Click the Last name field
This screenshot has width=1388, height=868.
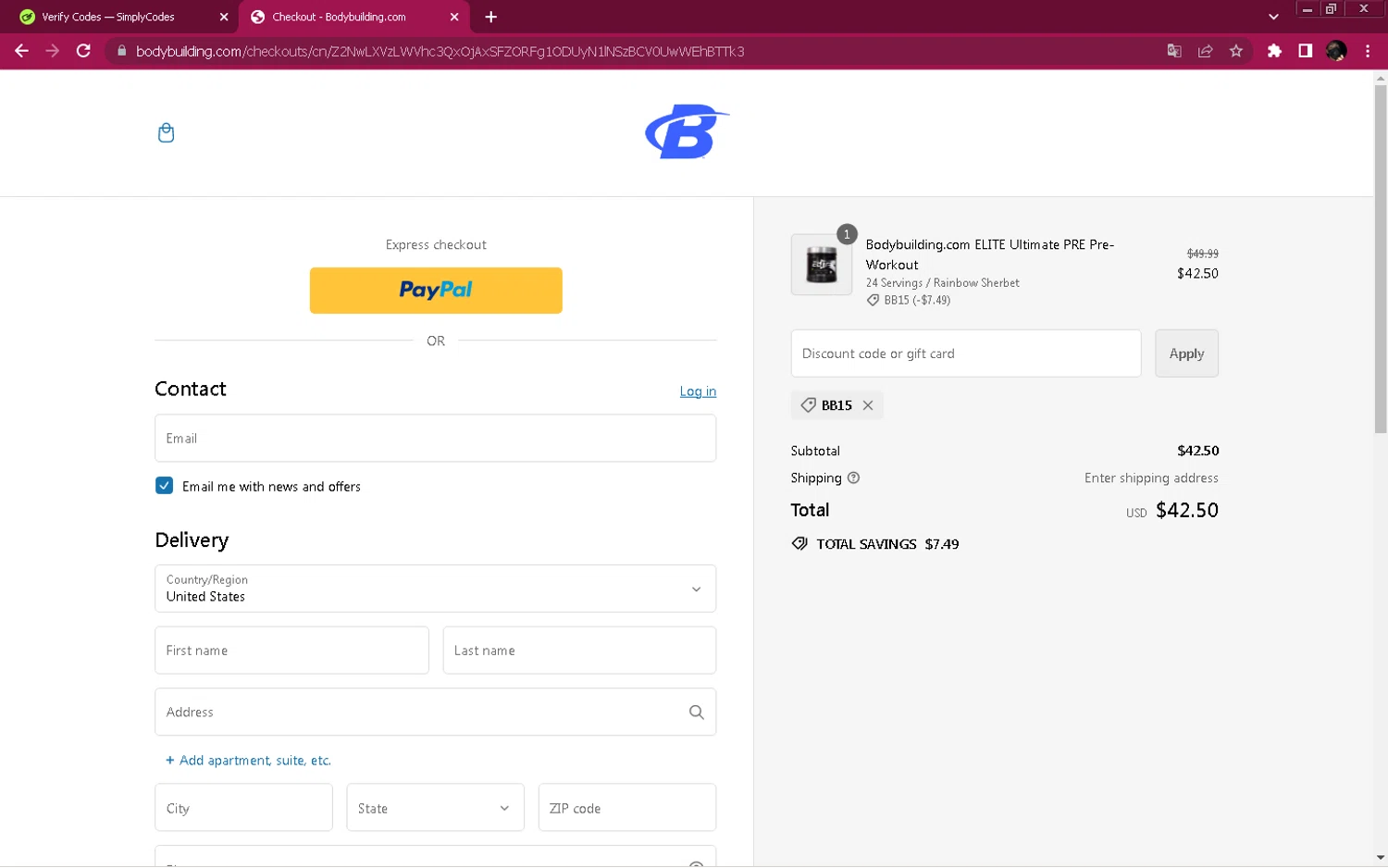[x=579, y=651]
